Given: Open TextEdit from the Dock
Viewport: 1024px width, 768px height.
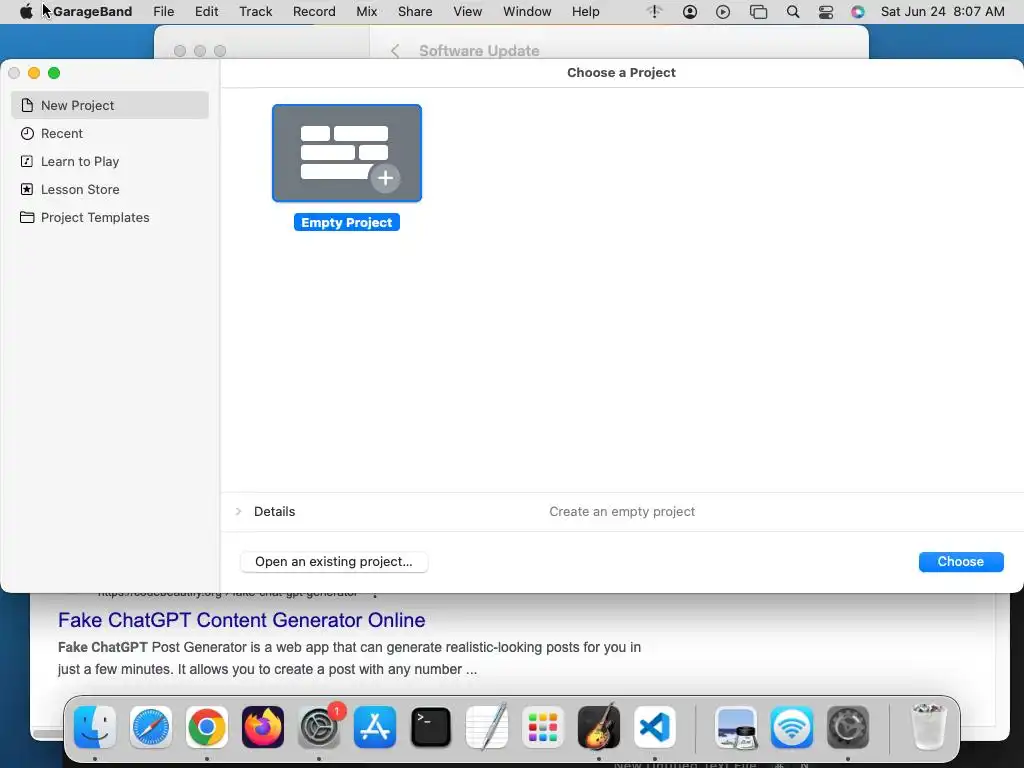Looking at the screenshot, I should click(487, 727).
